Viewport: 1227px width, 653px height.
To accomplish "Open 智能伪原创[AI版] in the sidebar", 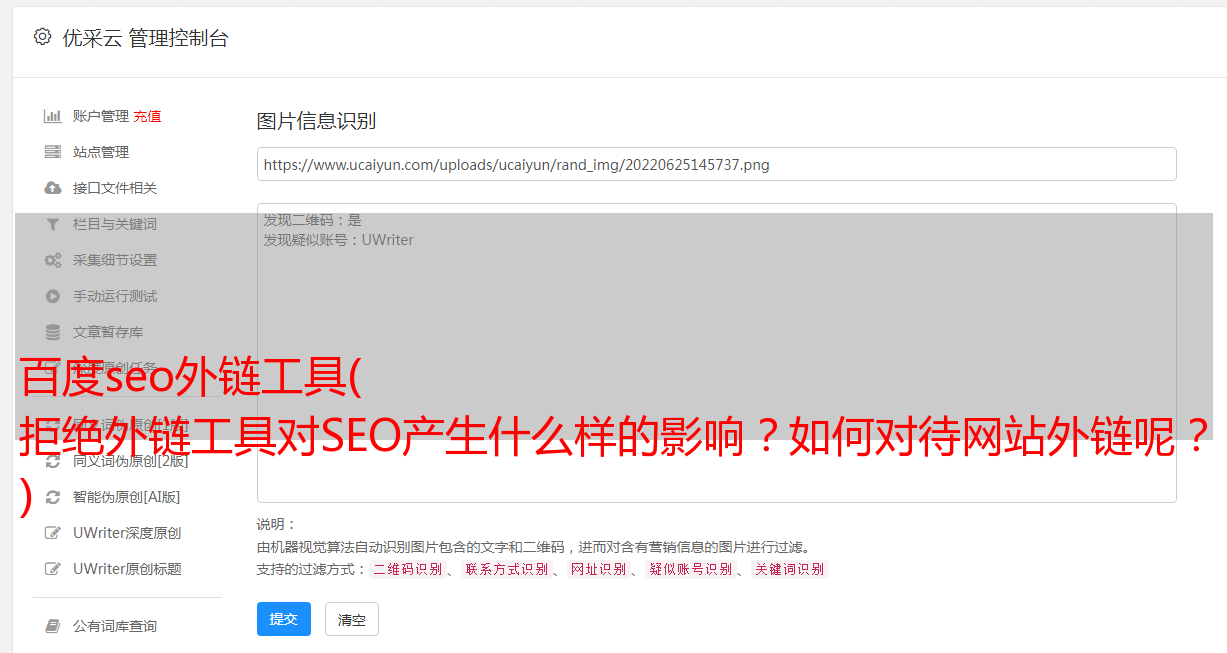I will [126, 497].
